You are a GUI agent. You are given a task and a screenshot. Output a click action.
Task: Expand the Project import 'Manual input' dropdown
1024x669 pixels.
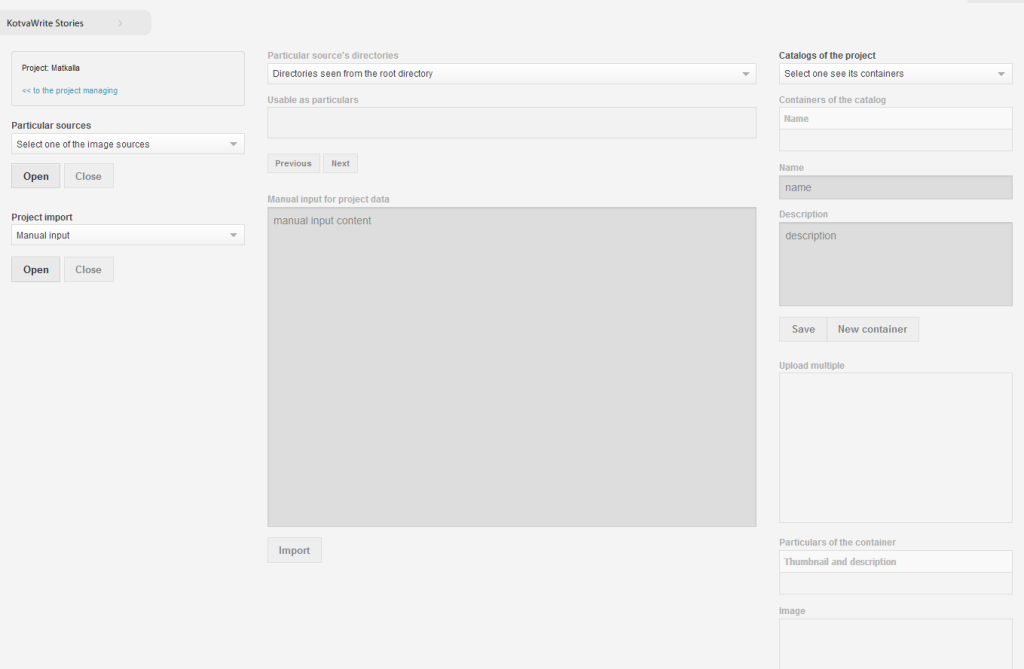coord(128,235)
